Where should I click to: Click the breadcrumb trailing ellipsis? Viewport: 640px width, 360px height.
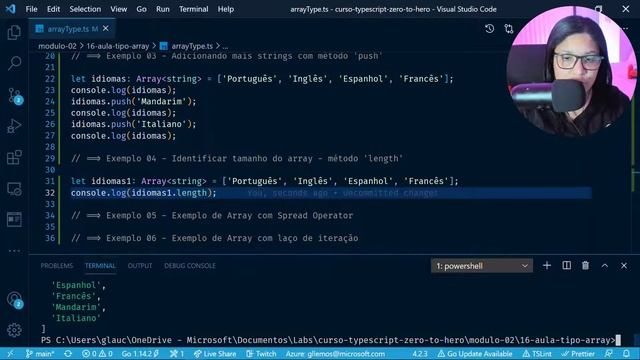tap(225, 47)
